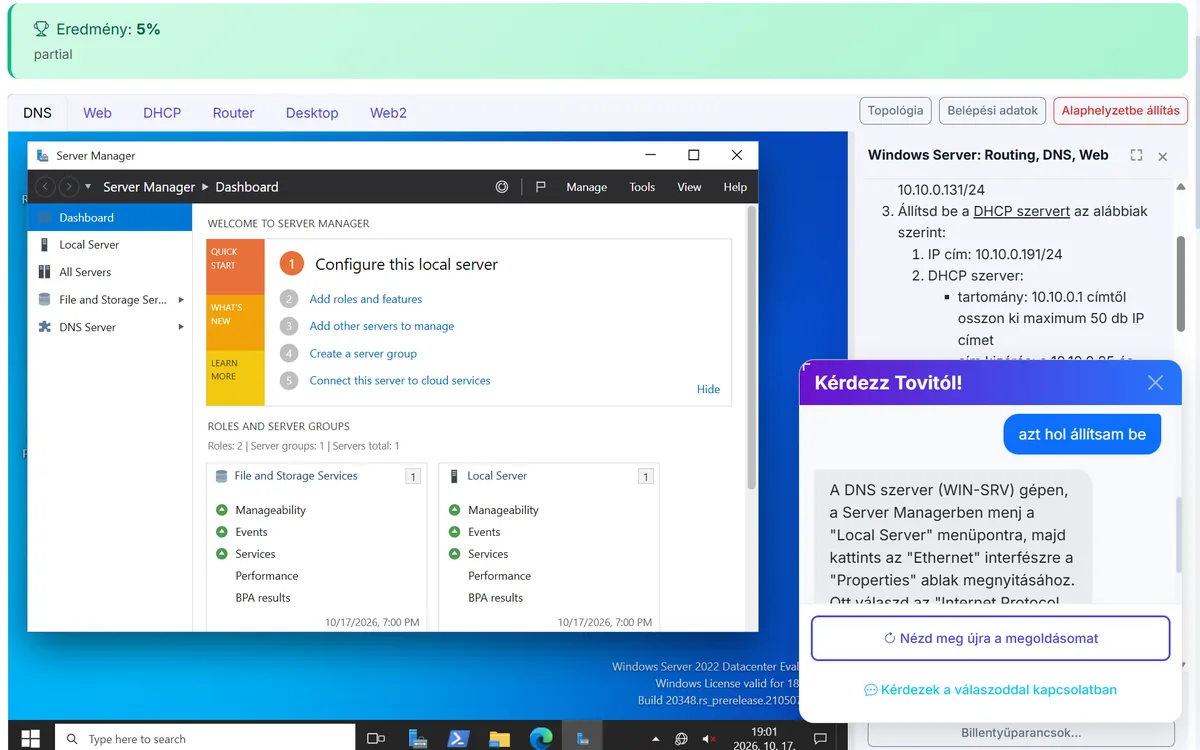Switch to the Web2 tab
Screen dimensions: 1200x750
click(x=388, y=113)
